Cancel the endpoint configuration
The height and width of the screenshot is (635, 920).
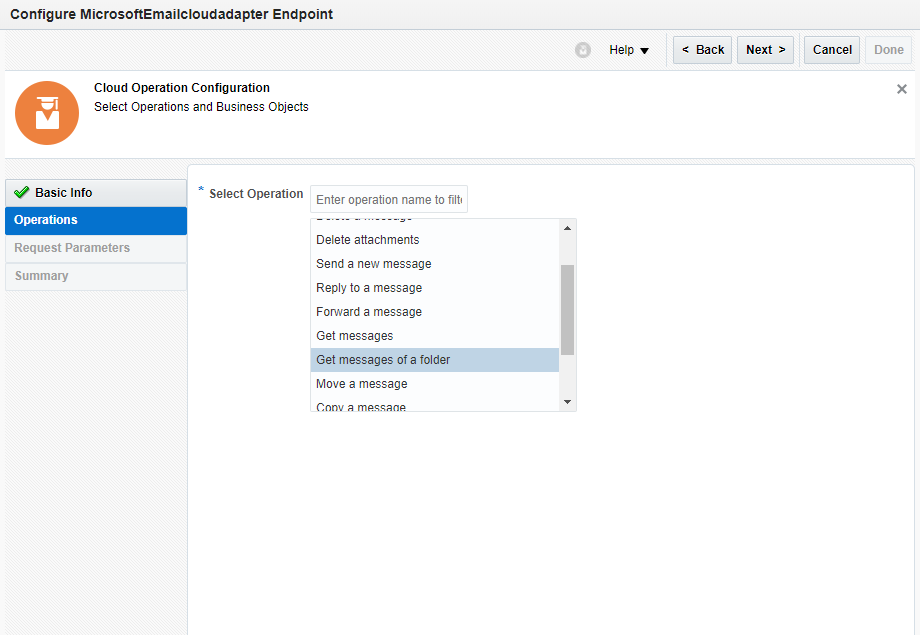(x=832, y=50)
